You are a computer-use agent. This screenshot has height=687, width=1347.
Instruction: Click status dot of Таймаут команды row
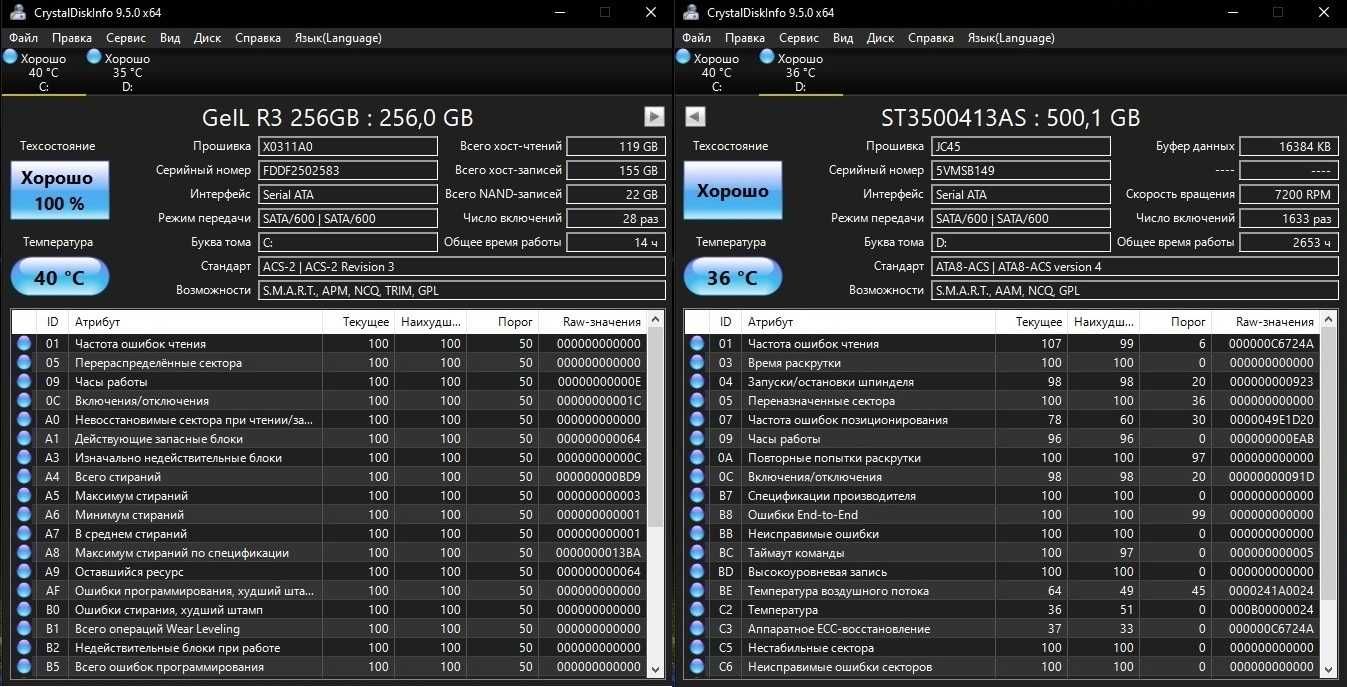[x=697, y=553]
